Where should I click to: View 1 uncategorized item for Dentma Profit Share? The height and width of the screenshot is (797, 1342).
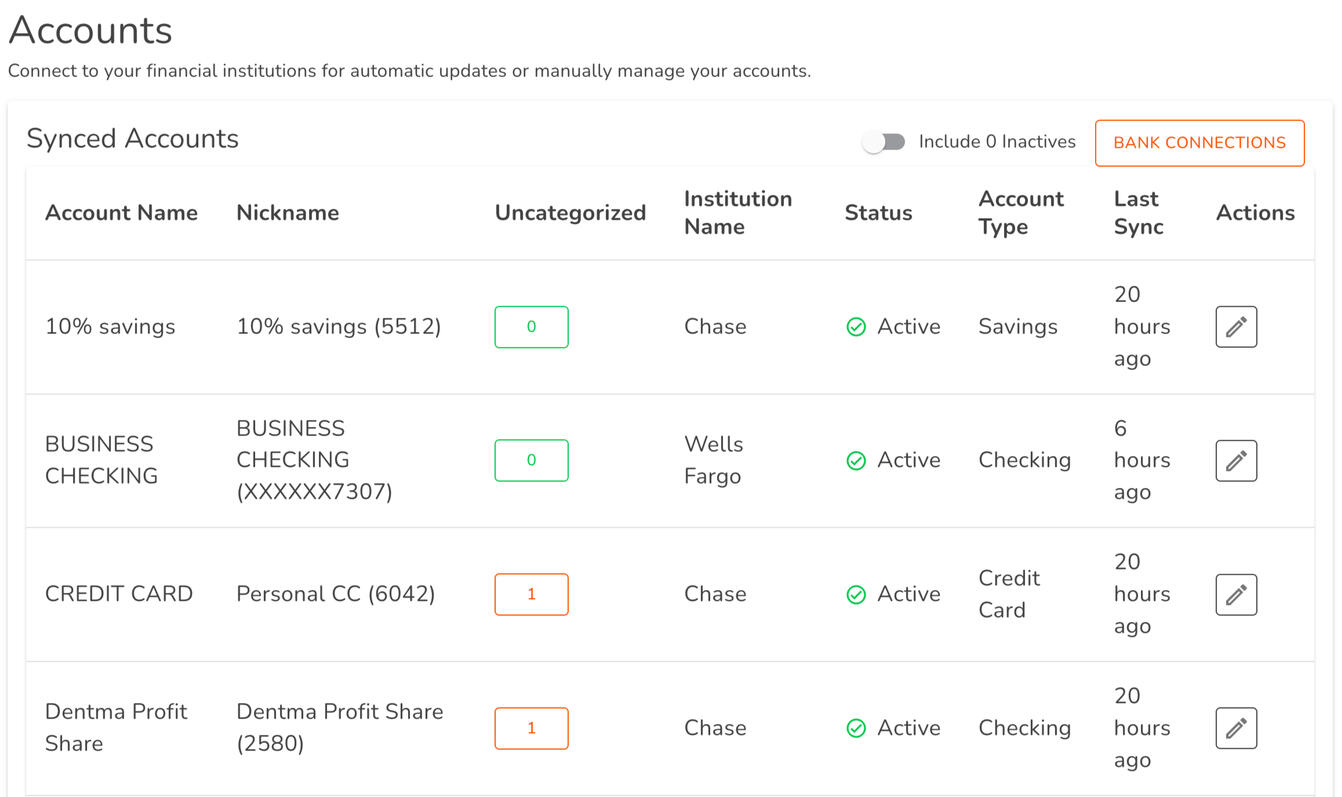[x=531, y=728]
